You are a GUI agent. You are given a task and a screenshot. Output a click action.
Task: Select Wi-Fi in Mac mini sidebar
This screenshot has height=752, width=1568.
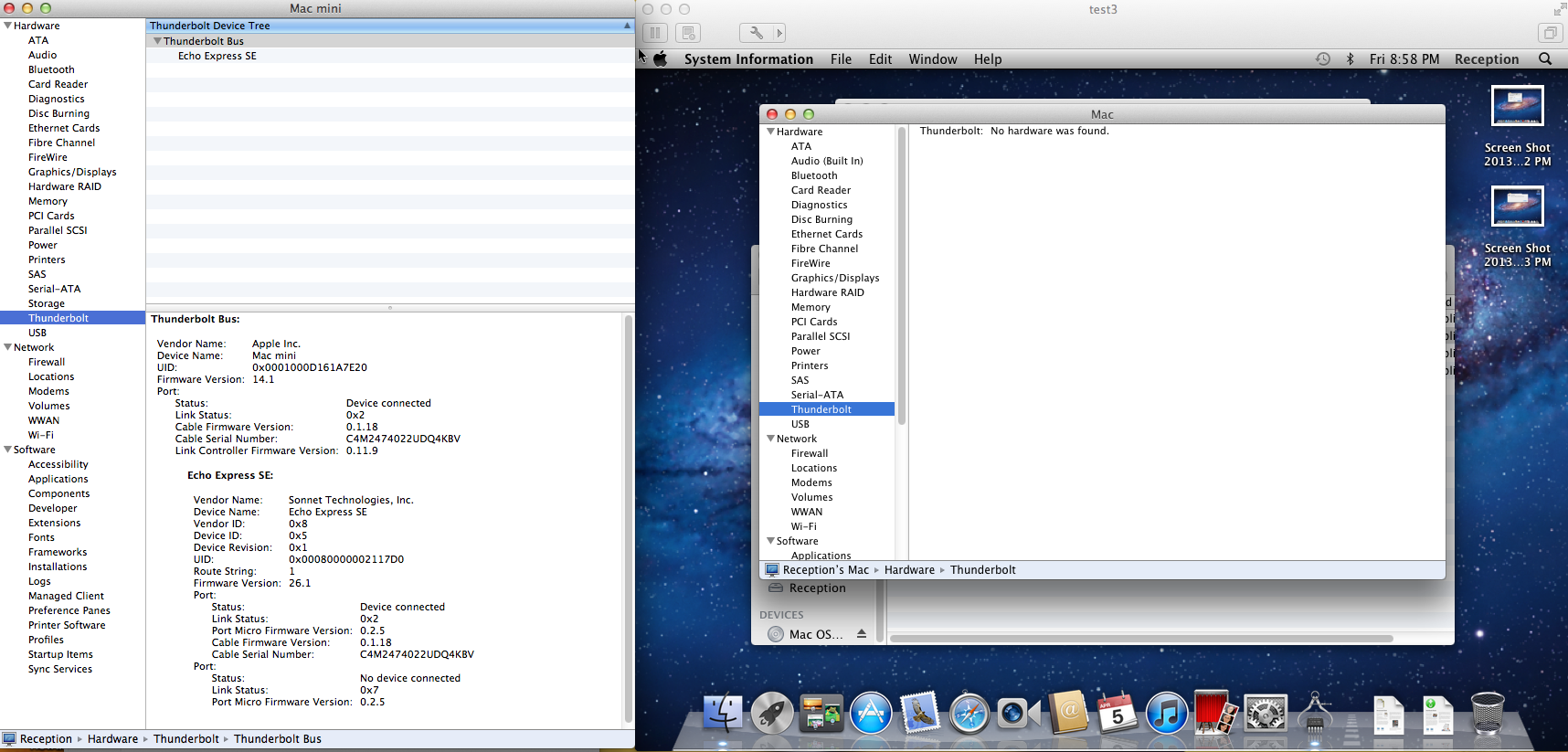(41, 435)
